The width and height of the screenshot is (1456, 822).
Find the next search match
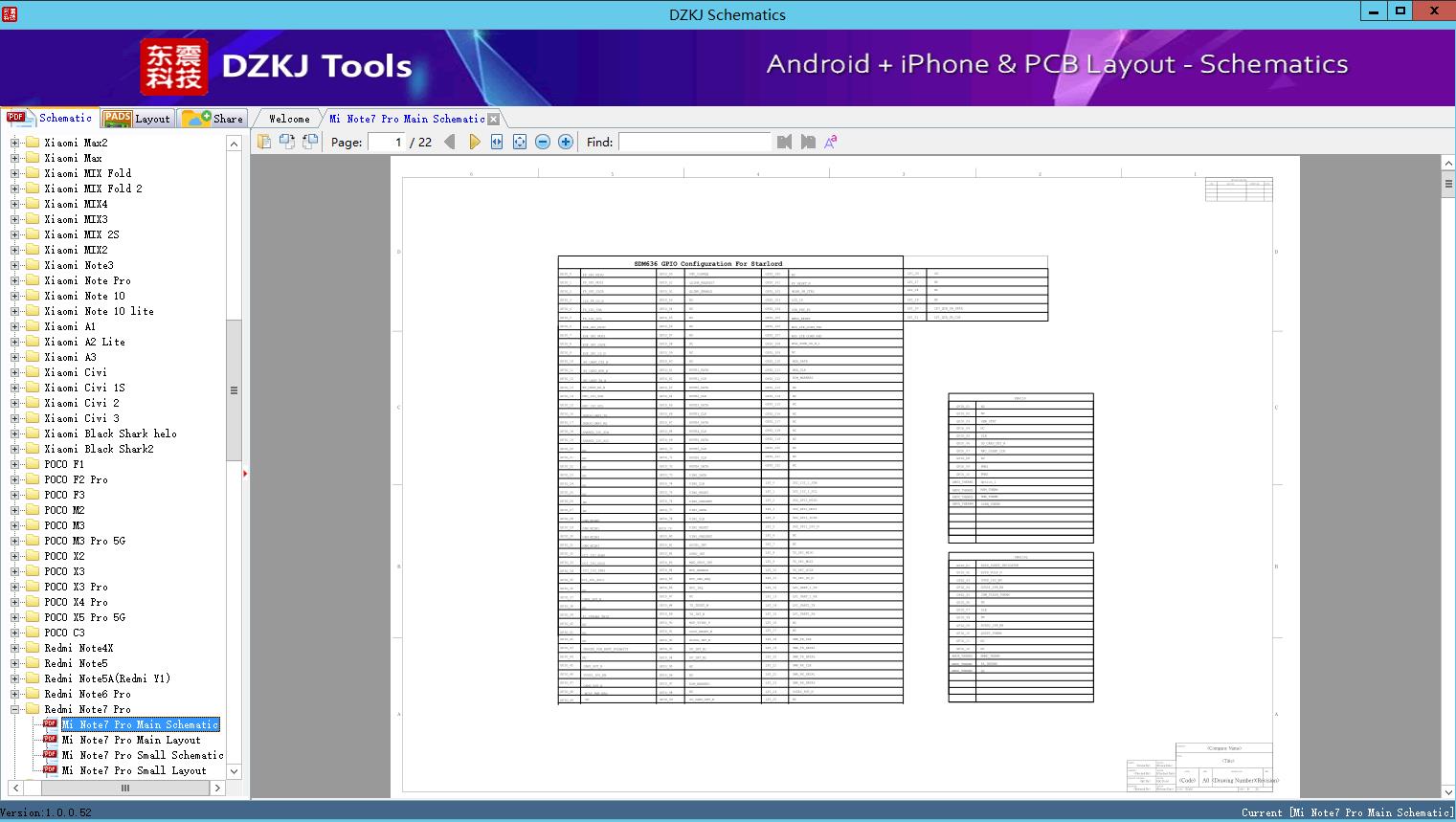click(x=808, y=142)
